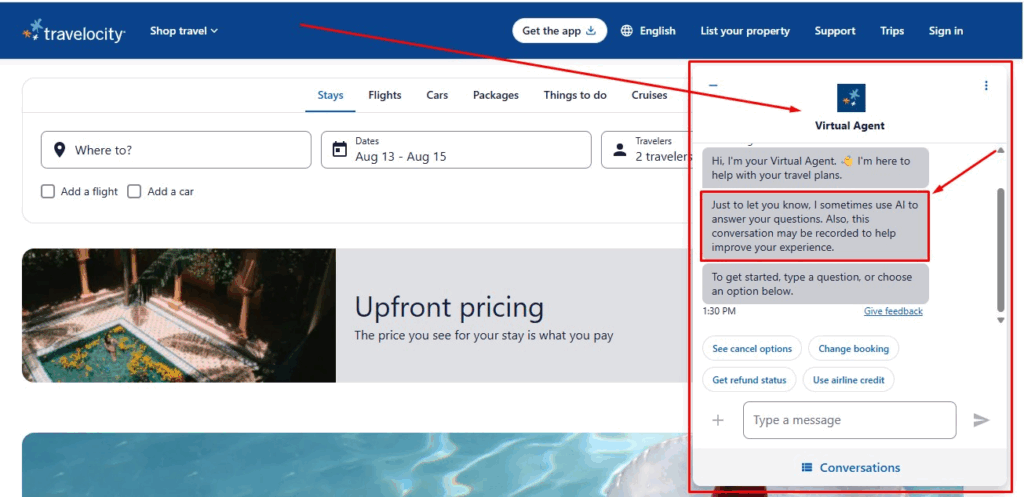Select the Stays tab
The height and width of the screenshot is (497, 1024).
[x=330, y=95]
